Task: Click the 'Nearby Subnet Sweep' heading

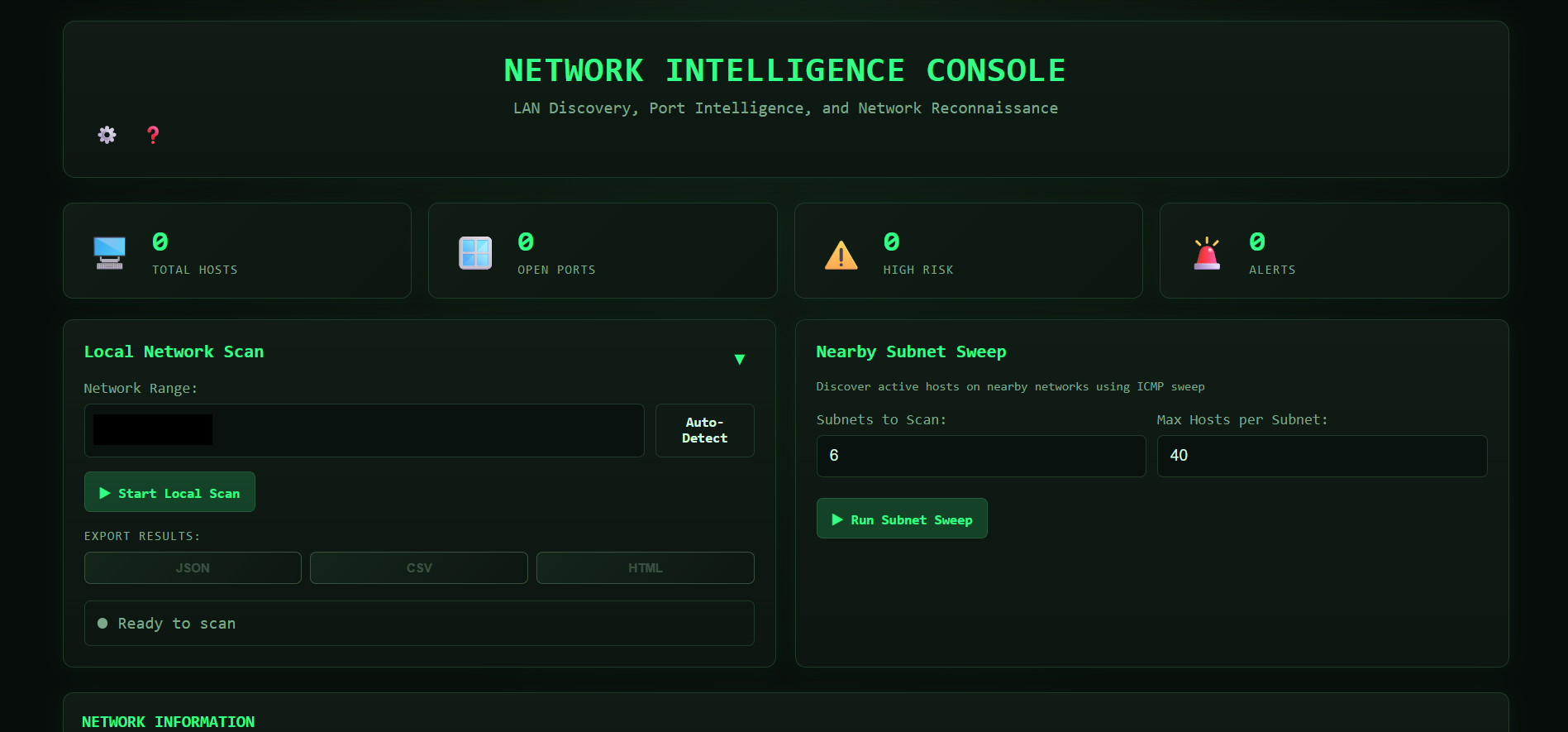Action: click(912, 352)
